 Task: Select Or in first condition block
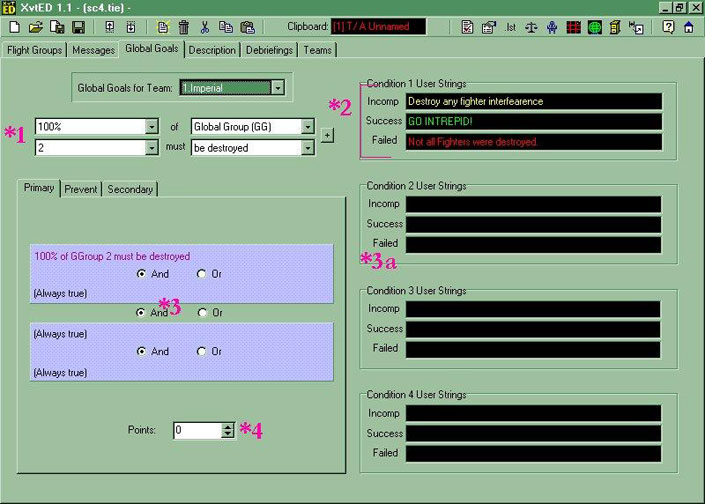201,274
